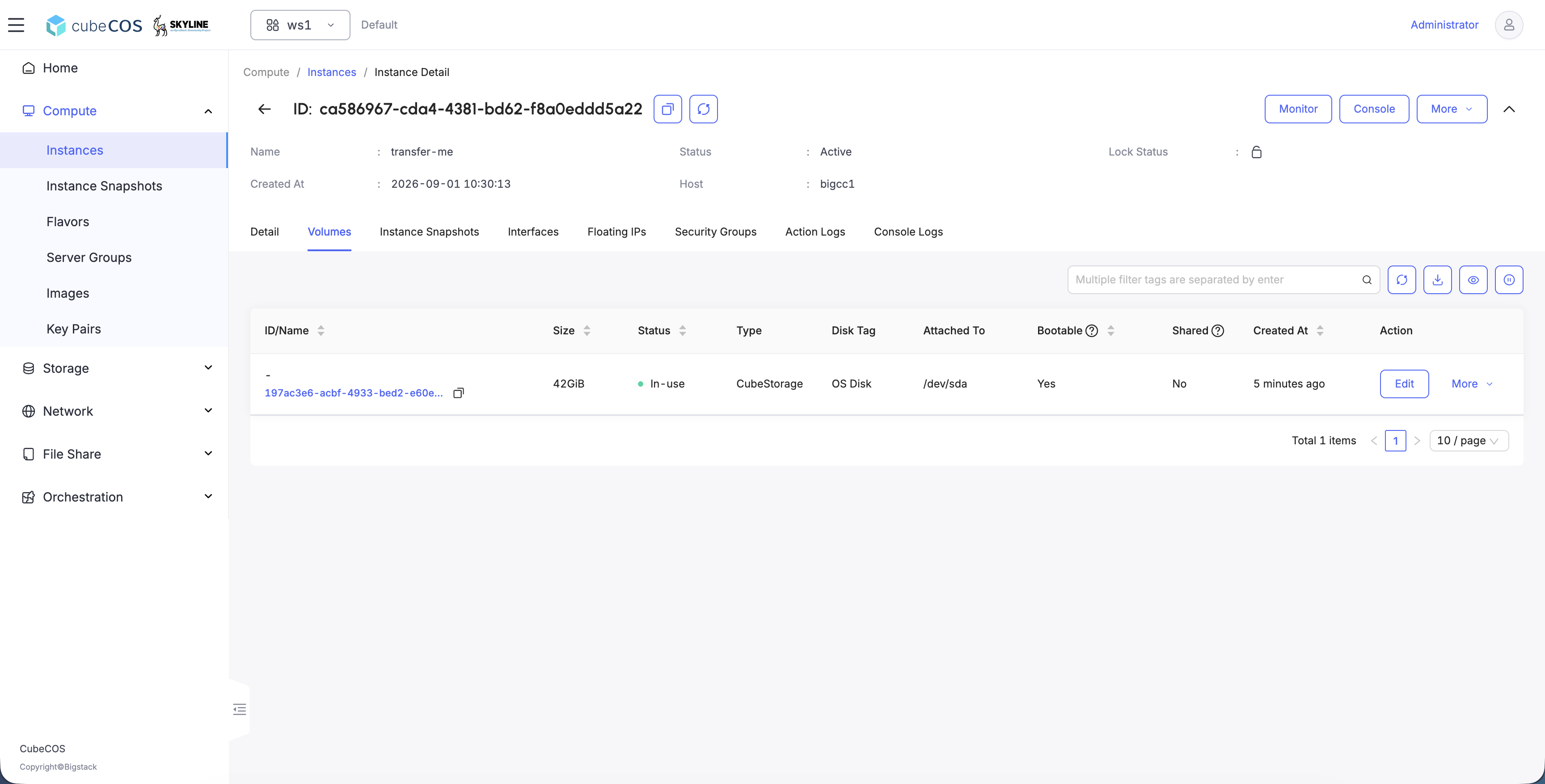The width and height of the screenshot is (1545, 784).
Task: Pause auto-refresh of the table
Action: 1509,279
